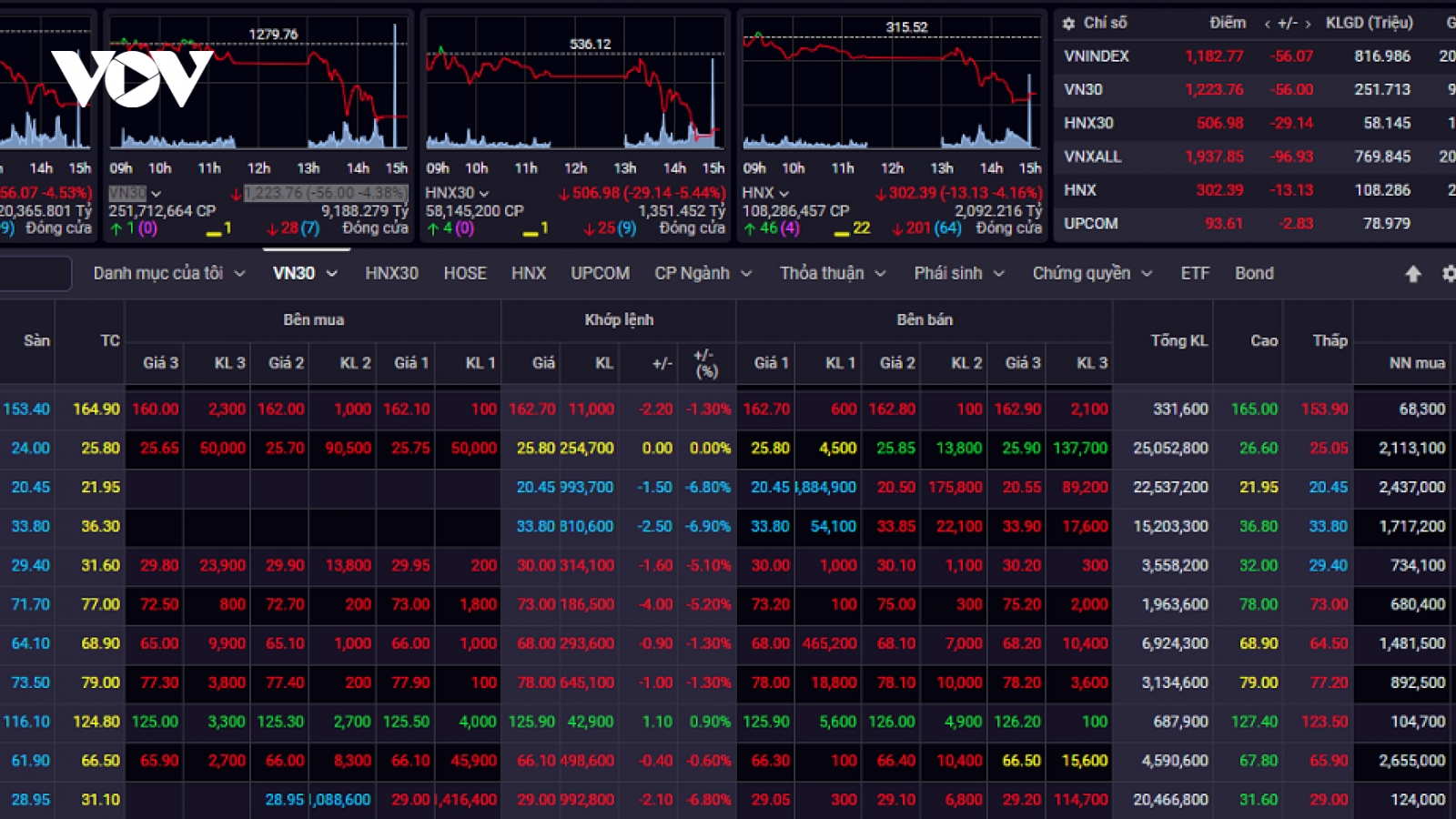Select the VNINDEX row in index table

click(1256, 56)
